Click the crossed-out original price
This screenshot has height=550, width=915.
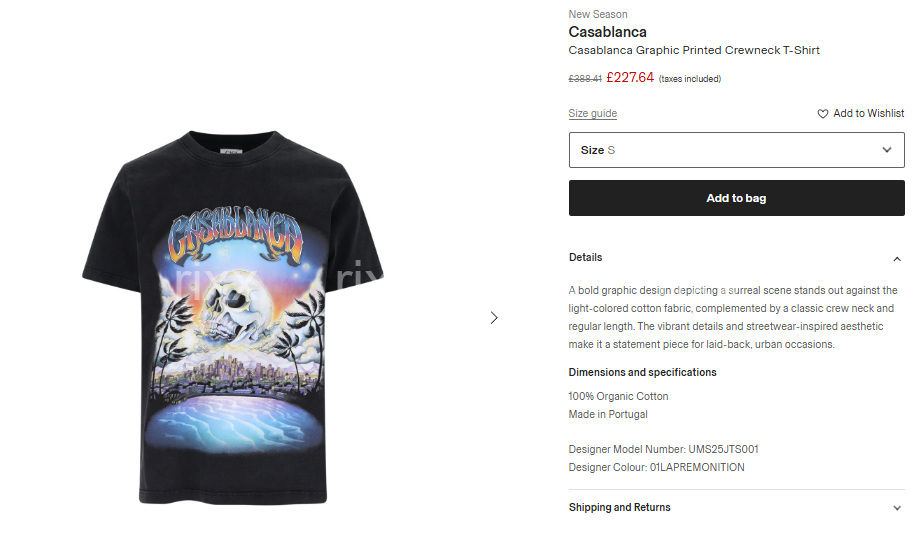(x=585, y=79)
